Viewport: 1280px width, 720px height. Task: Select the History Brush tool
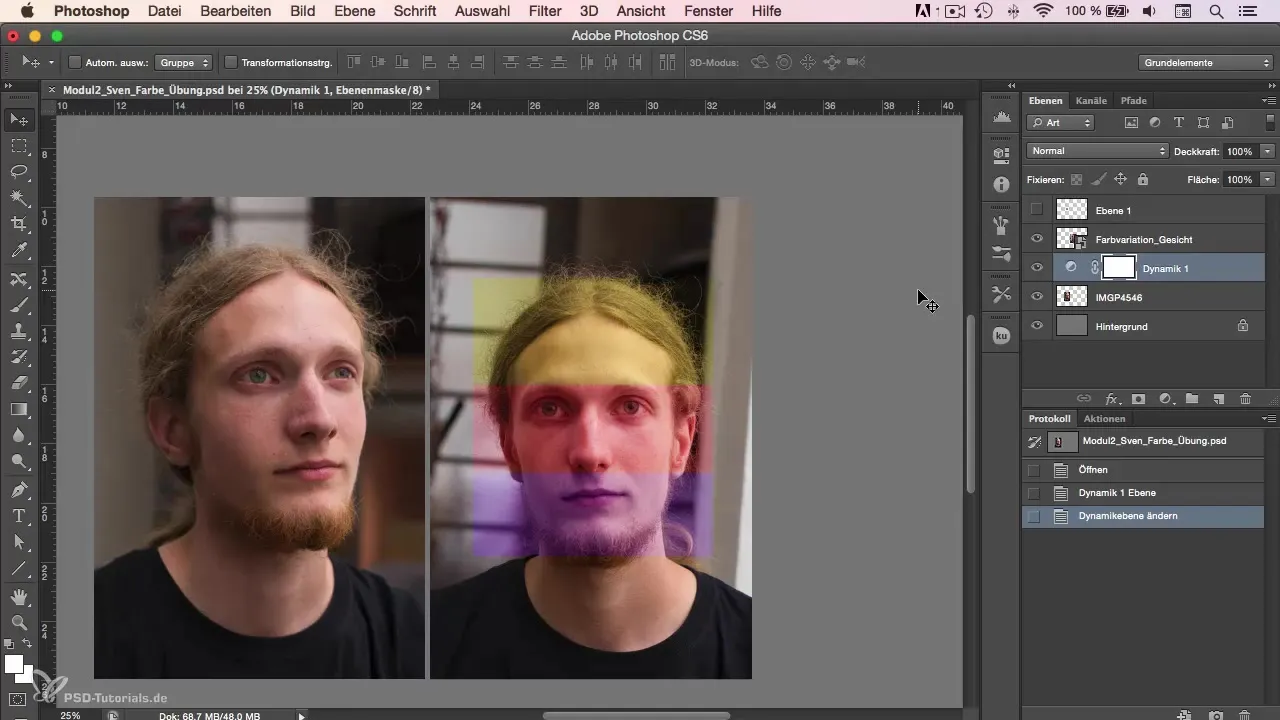click(x=19, y=357)
